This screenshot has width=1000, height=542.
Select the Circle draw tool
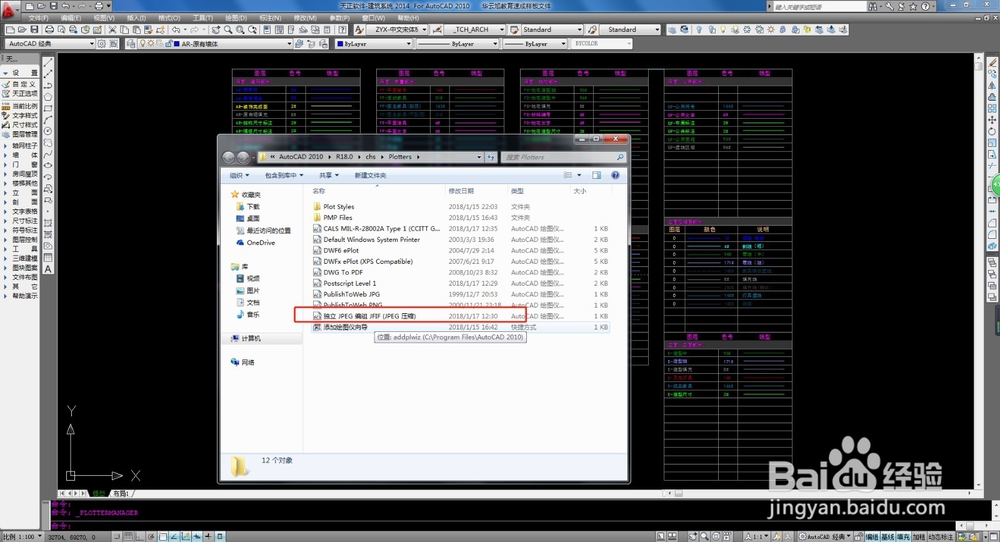48,131
